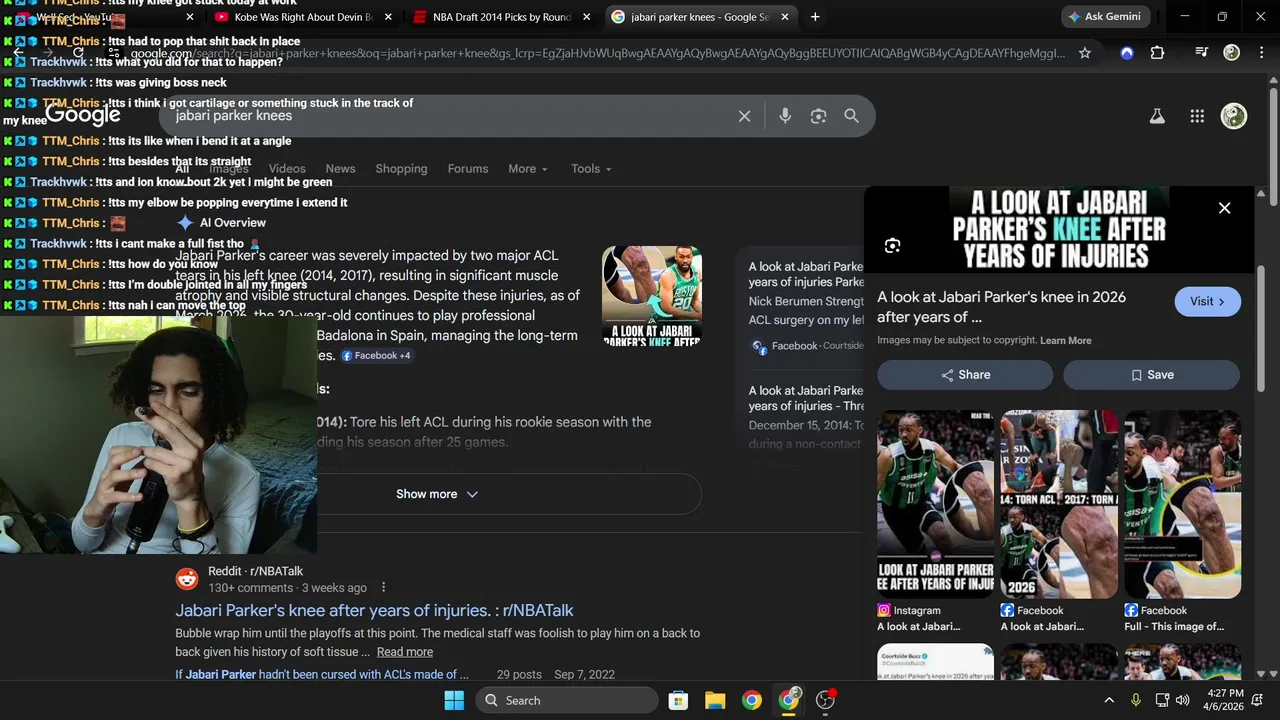Search by image with Google Lens

[818, 116]
